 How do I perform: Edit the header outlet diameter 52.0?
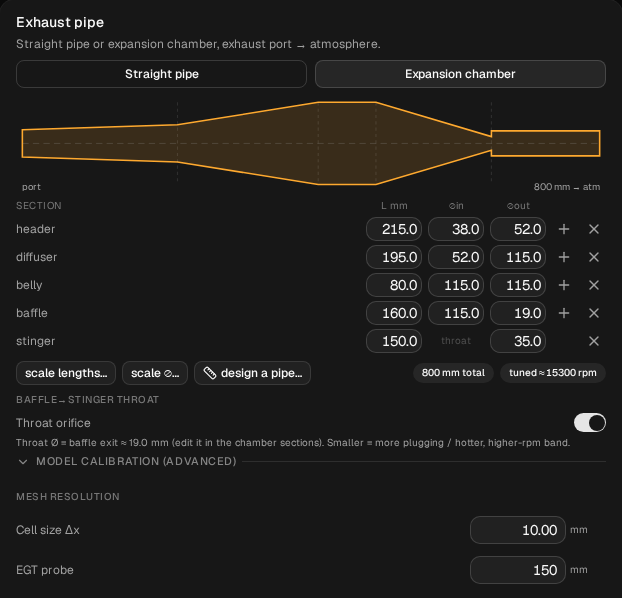518,229
